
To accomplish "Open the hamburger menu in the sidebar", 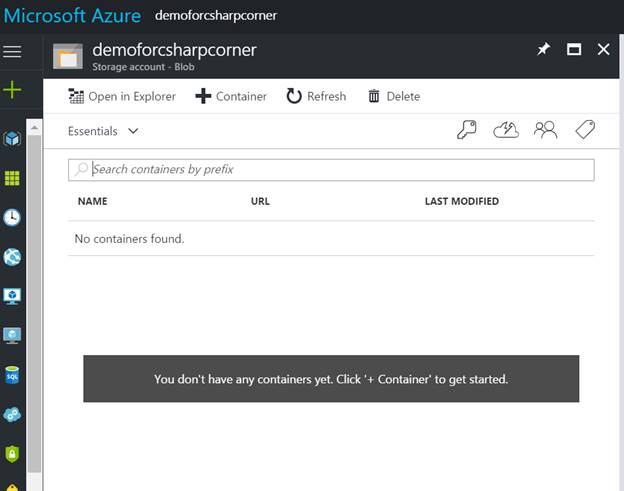I will [12, 52].
